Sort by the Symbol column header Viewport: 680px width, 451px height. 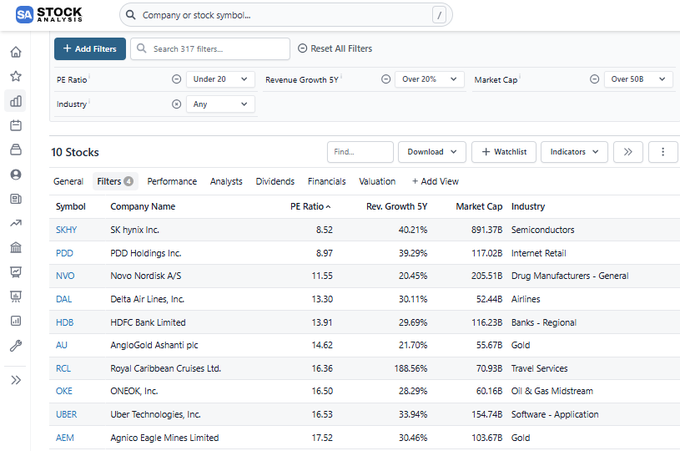[x=71, y=206]
